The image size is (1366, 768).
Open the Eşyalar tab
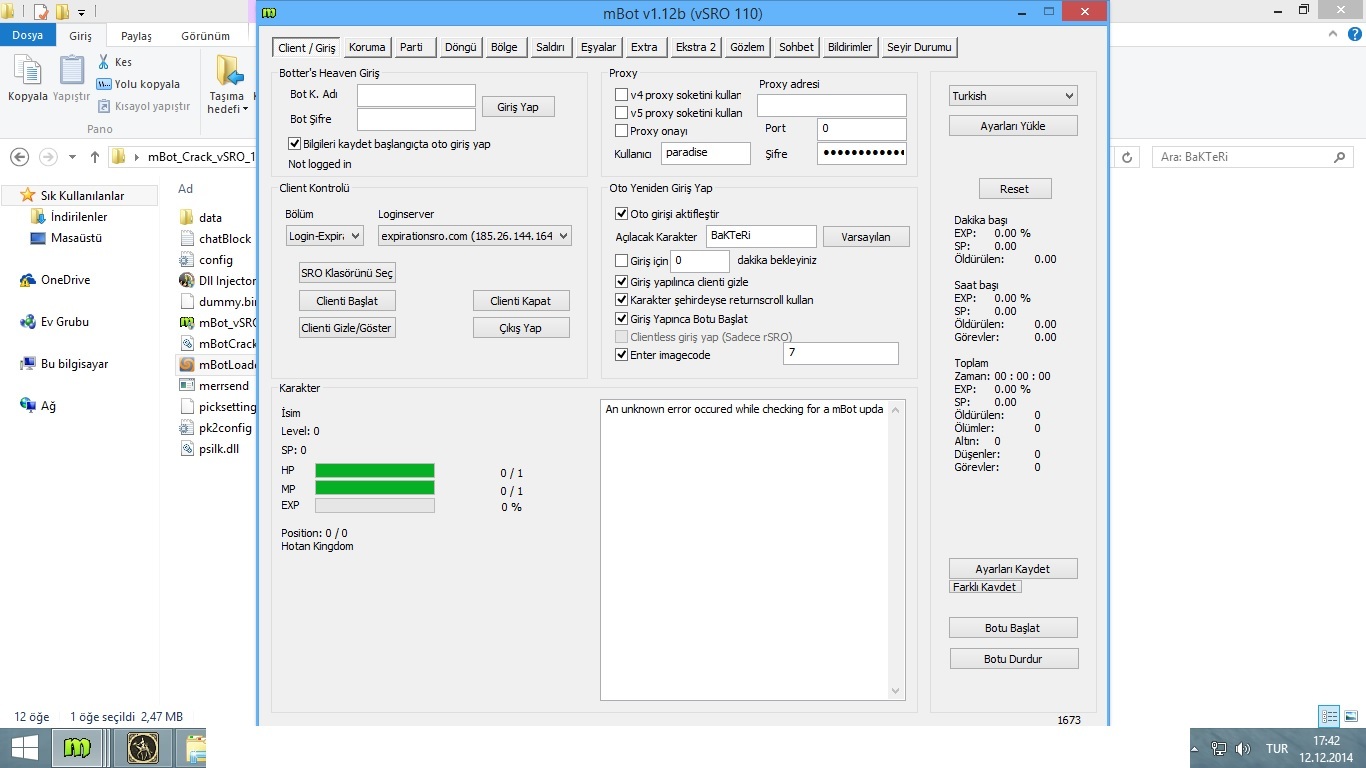click(x=598, y=47)
